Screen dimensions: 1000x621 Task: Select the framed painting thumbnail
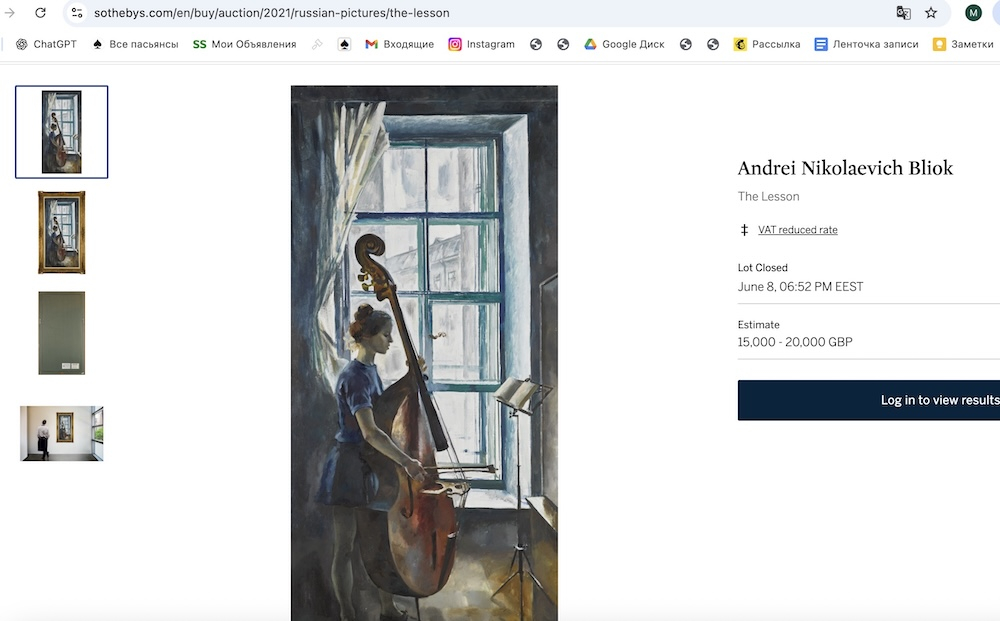(x=62, y=232)
